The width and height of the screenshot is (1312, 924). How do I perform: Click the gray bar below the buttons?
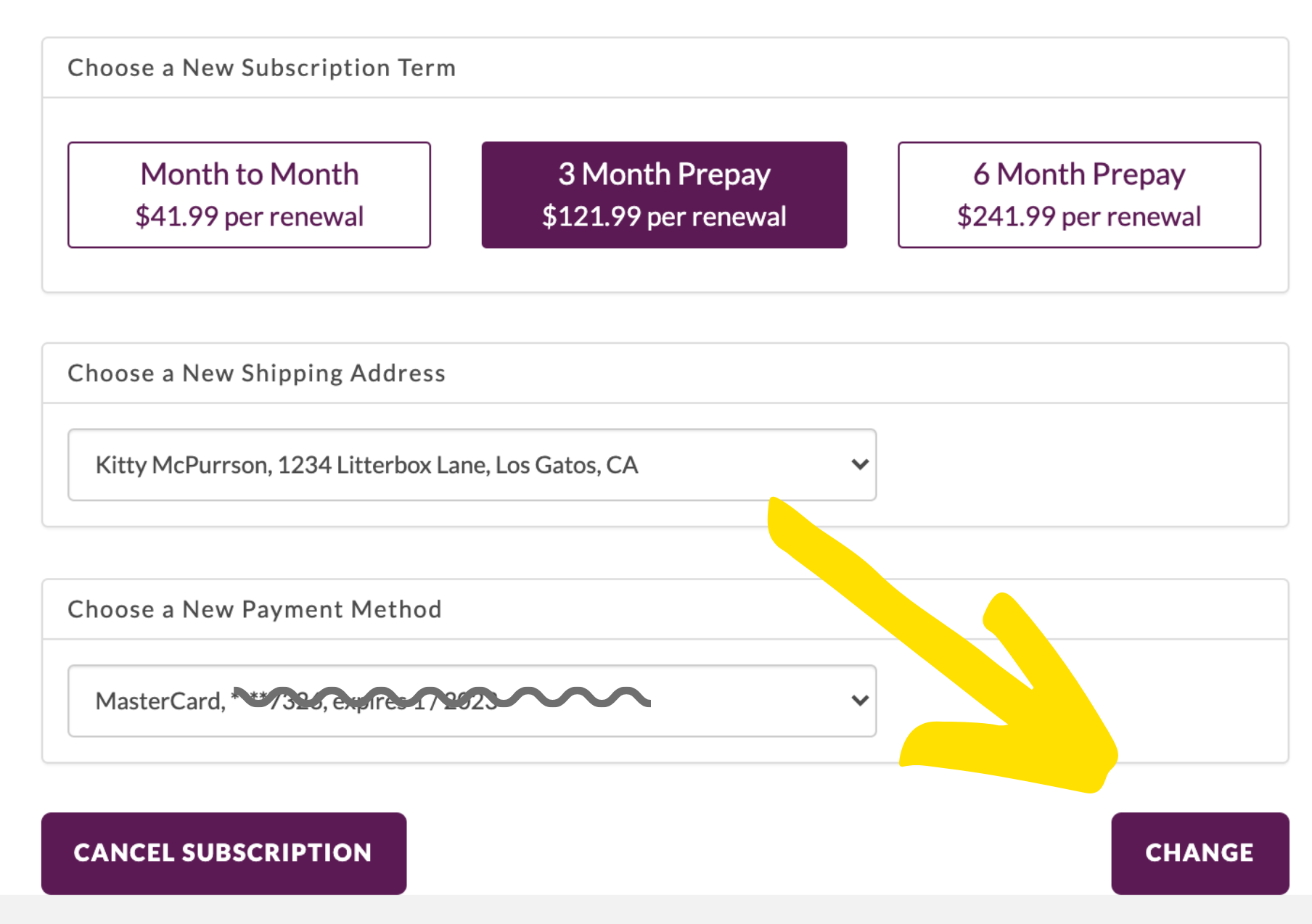click(x=656, y=909)
